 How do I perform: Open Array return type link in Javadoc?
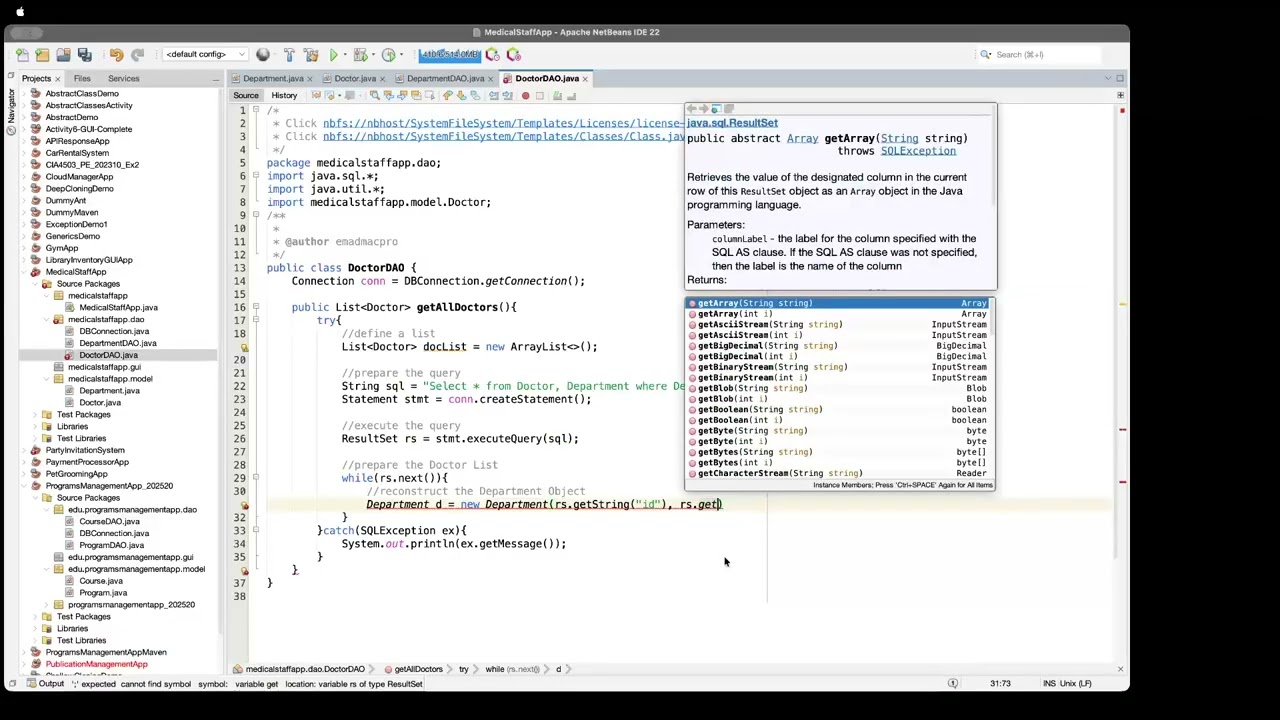pyautogui.click(x=802, y=139)
